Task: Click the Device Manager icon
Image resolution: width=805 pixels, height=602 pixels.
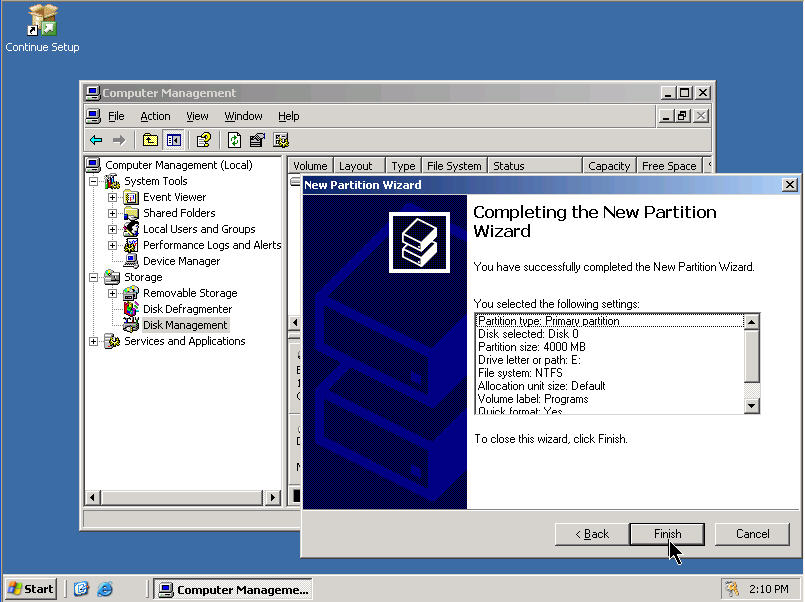Action: 131,261
